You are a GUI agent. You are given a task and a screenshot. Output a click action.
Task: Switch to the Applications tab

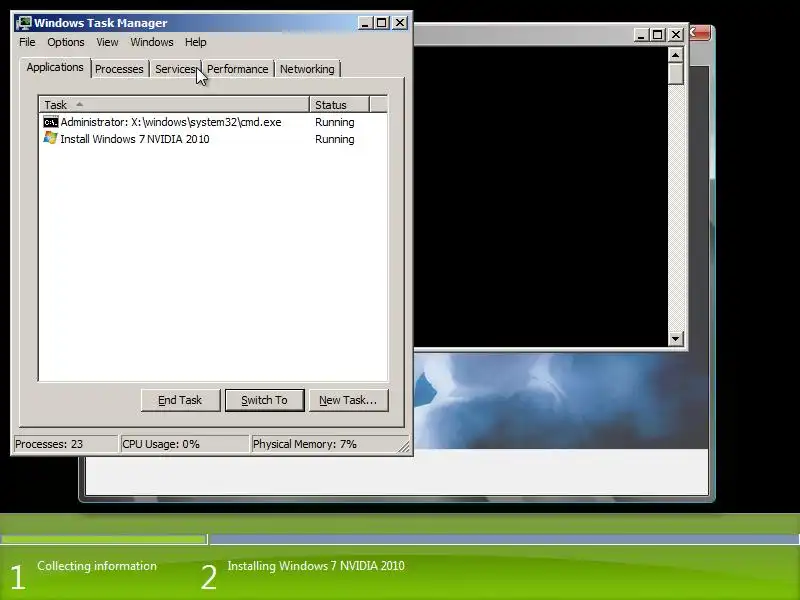click(x=55, y=67)
